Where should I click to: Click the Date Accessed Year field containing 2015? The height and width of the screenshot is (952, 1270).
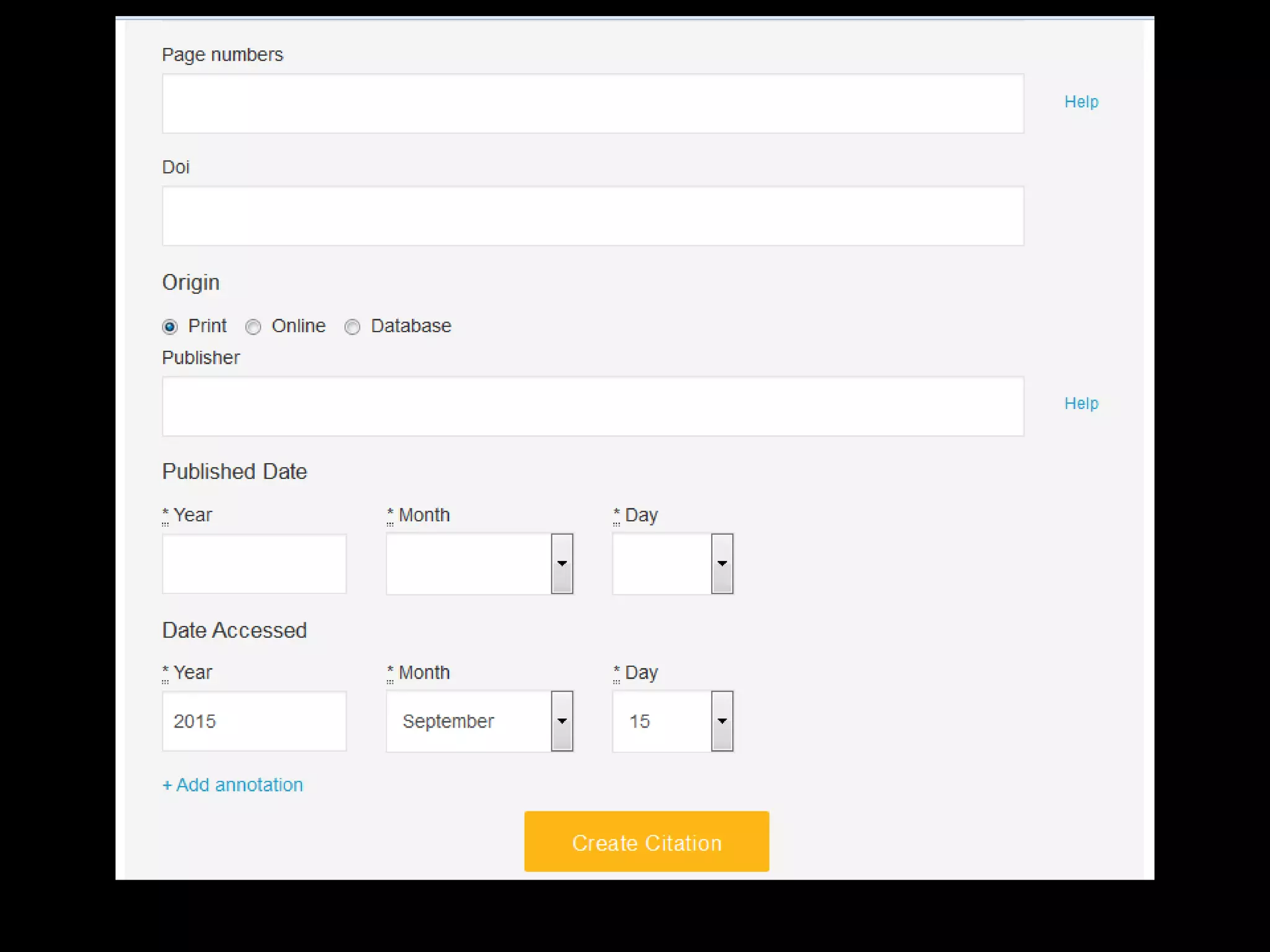click(x=254, y=721)
